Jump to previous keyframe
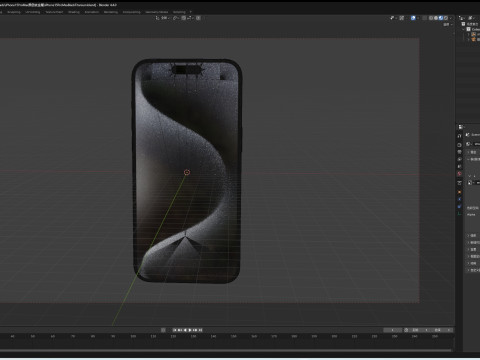480x360 pixels. click(180, 330)
